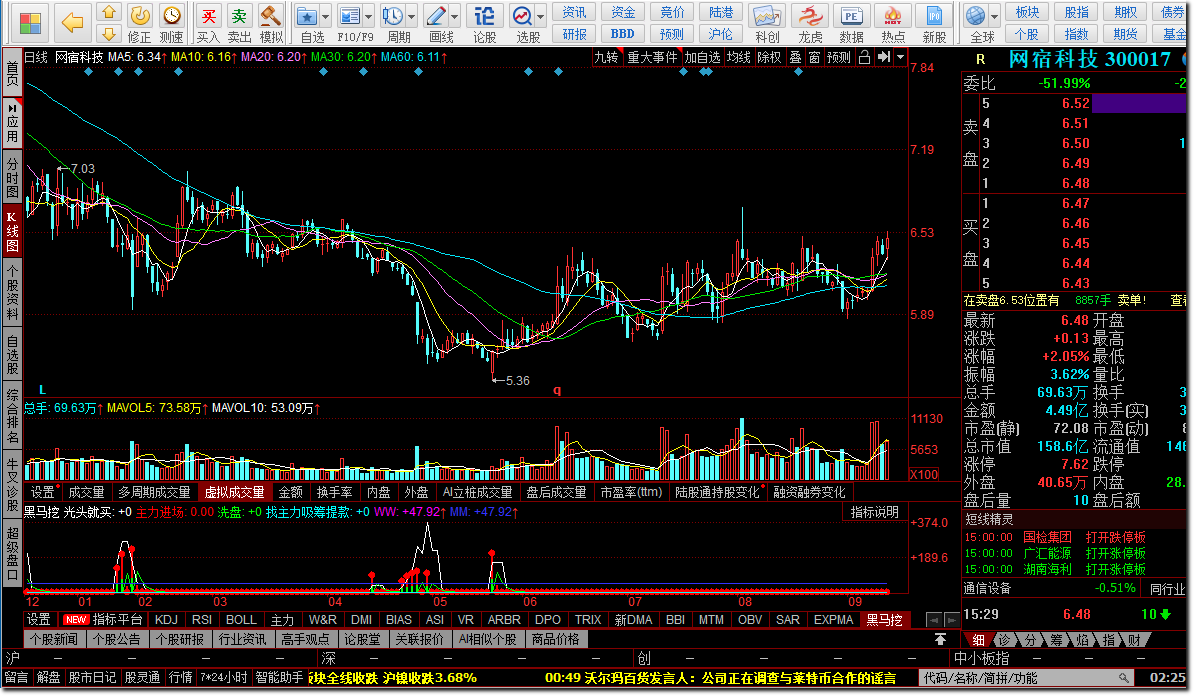Open the 龙虎 dragon icon

[809, 16]
